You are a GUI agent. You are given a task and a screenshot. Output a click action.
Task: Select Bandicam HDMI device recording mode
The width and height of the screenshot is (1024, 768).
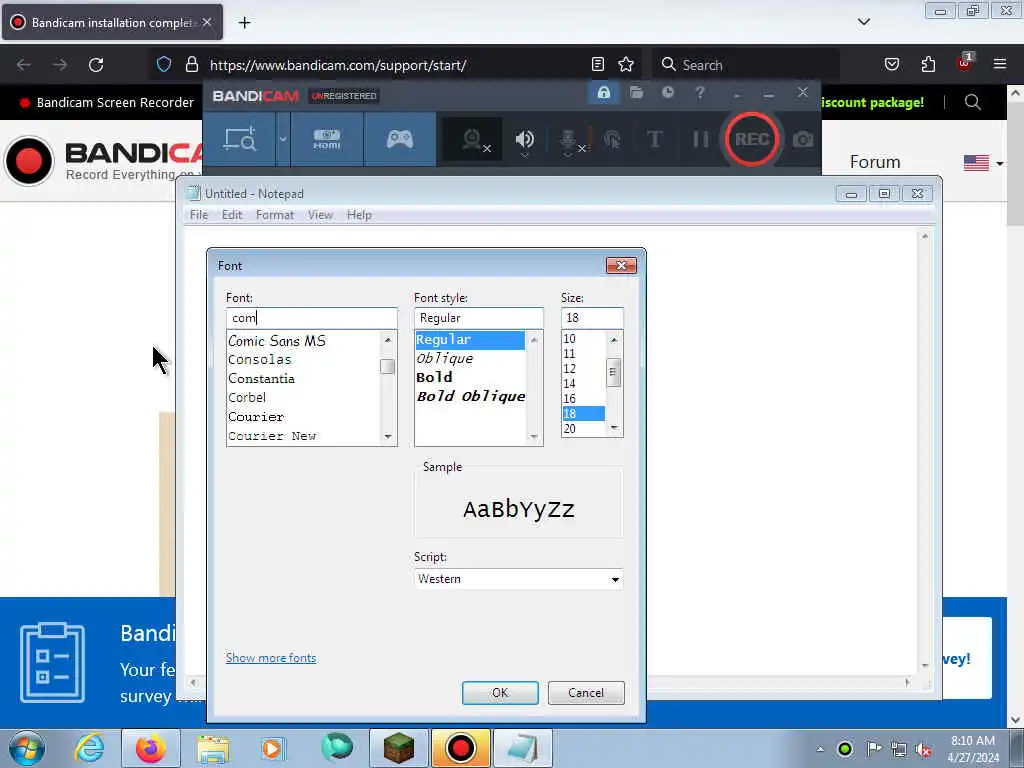327,139
